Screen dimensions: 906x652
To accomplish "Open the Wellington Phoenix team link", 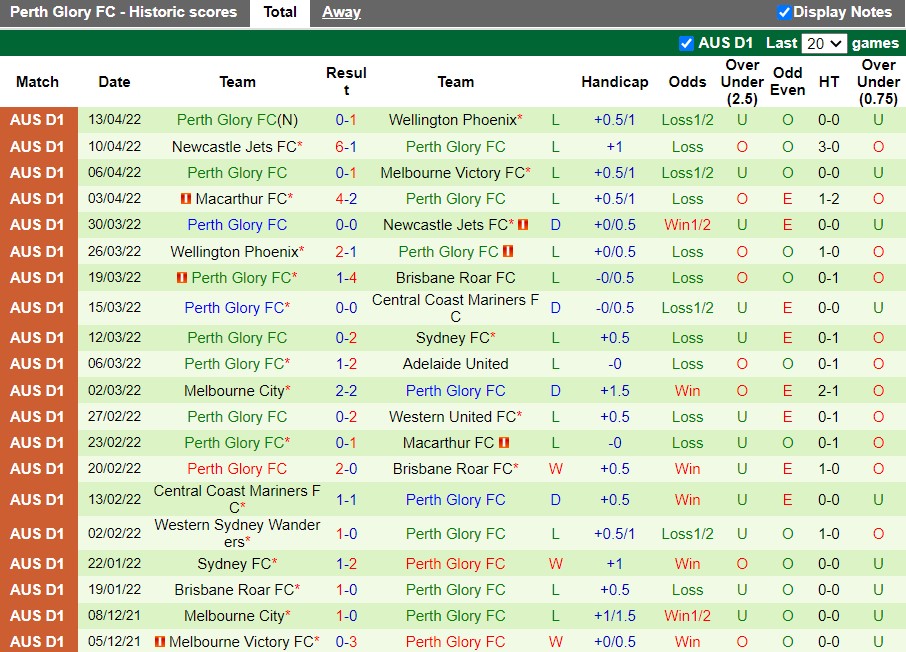I will [452, 119].
